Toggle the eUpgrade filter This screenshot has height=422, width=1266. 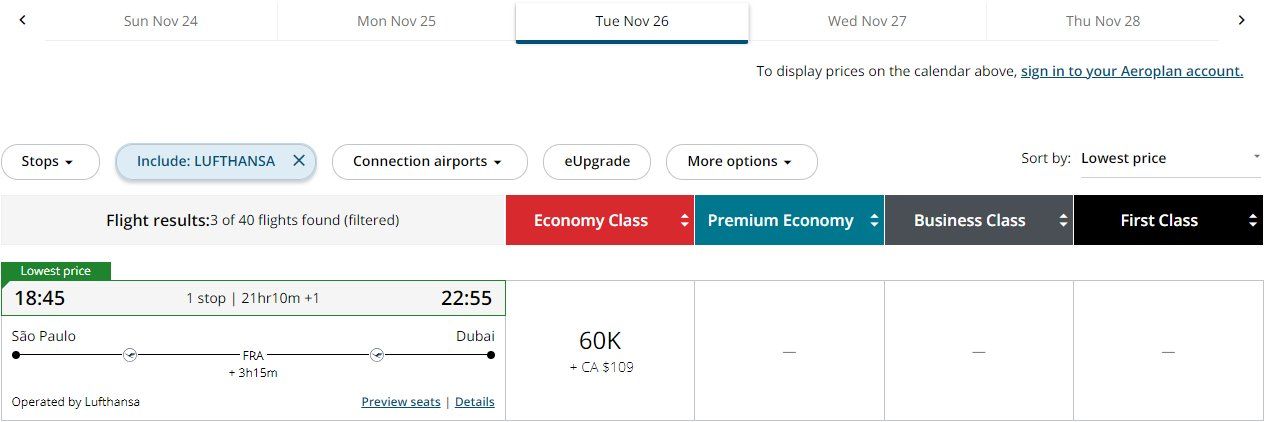click(596, 162)
